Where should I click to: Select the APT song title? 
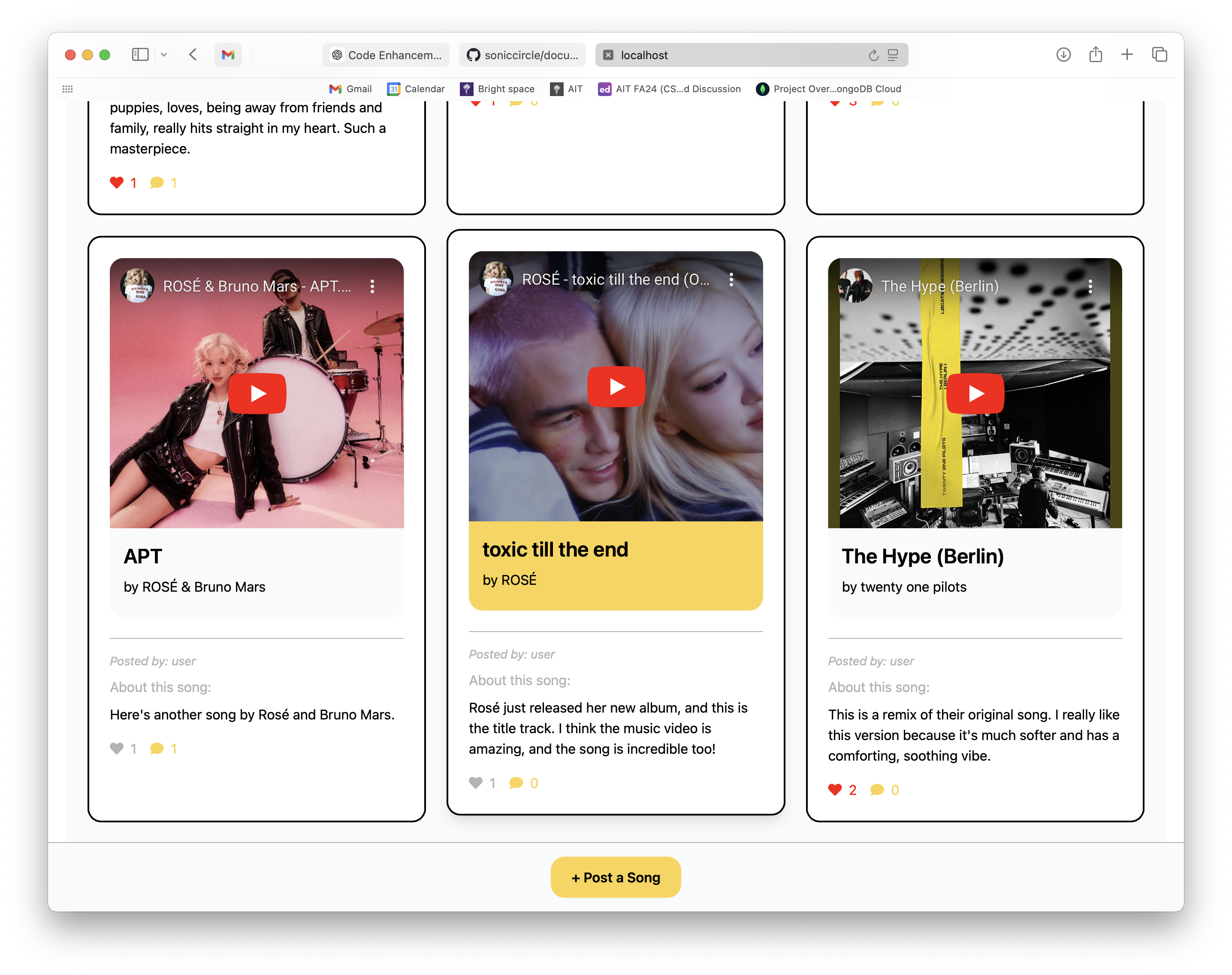pyautogui.click(x=143, y=556)
